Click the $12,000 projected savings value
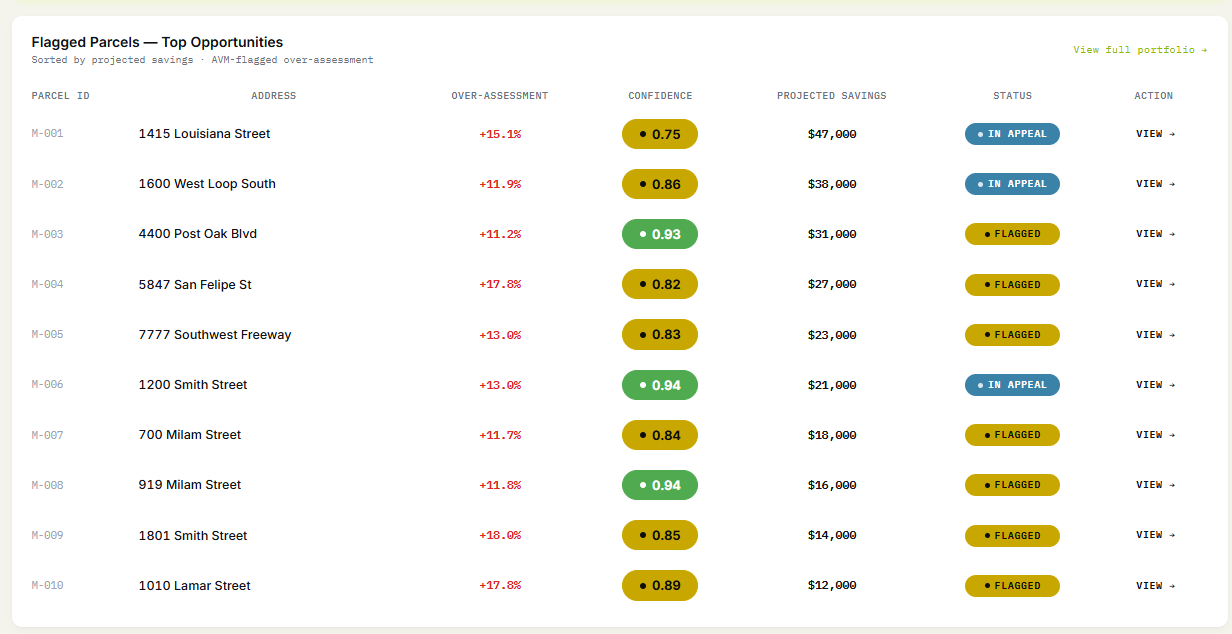 tap(832, 586)
